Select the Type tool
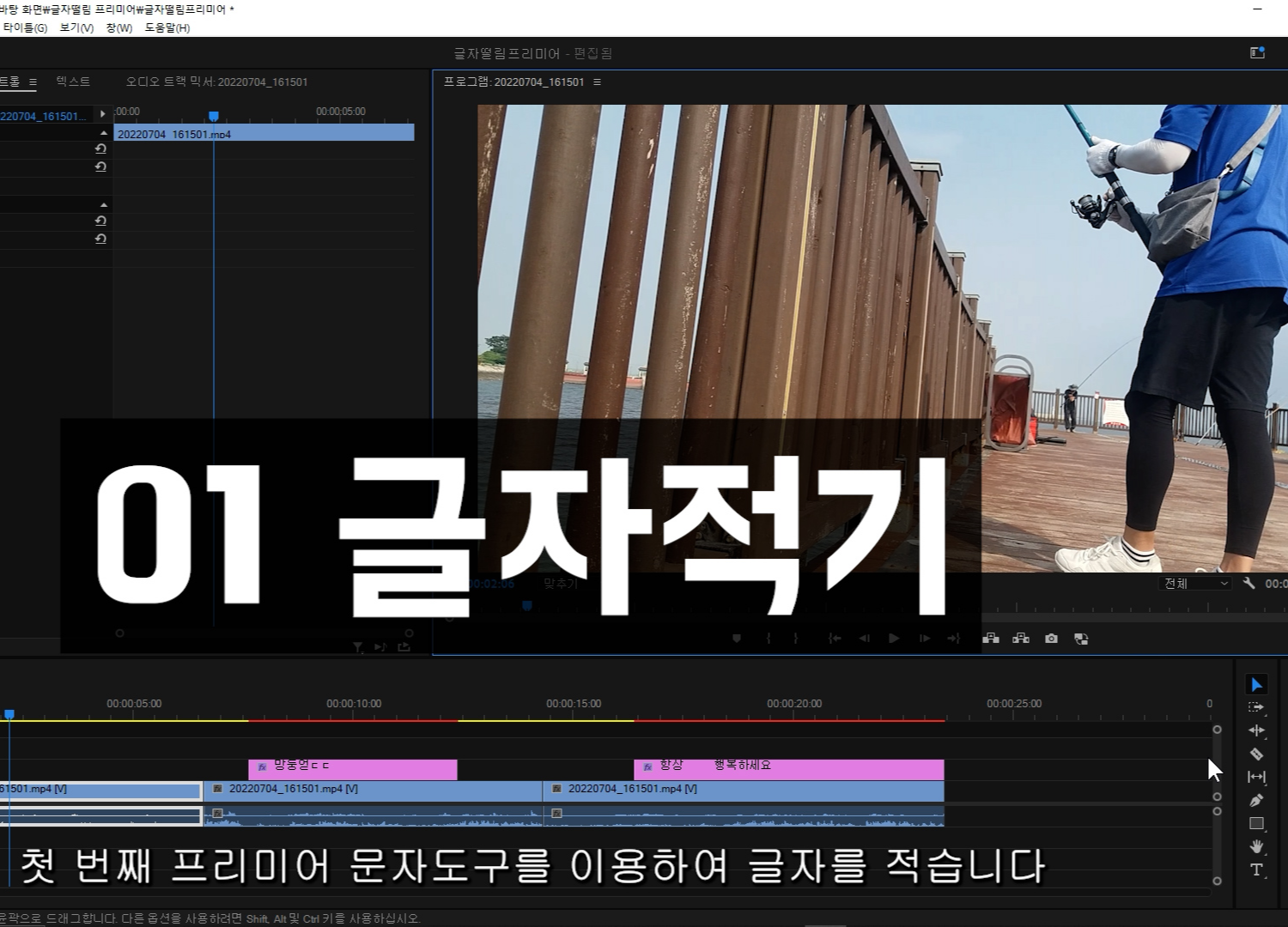 tap(1256, 869)
